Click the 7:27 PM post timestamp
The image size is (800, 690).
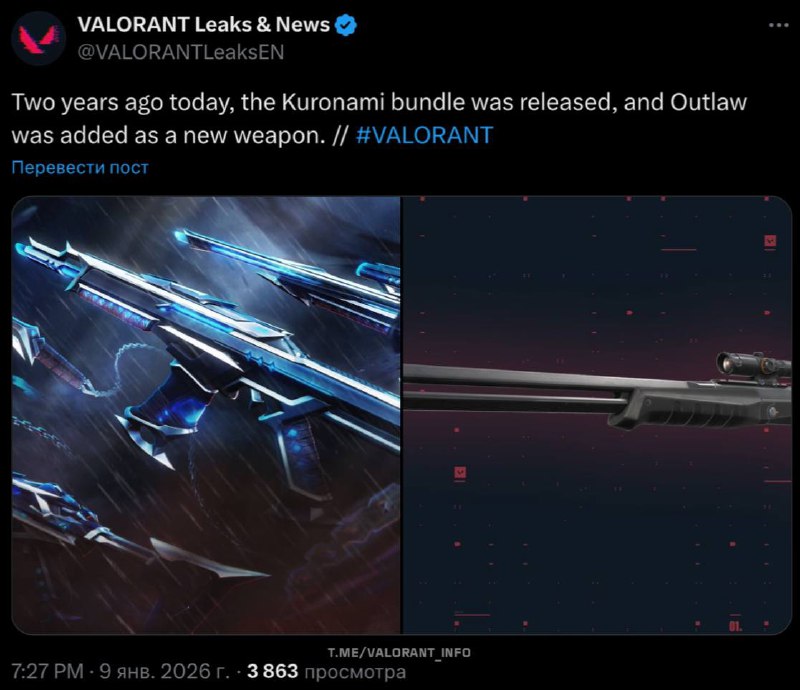coord(47,671)
